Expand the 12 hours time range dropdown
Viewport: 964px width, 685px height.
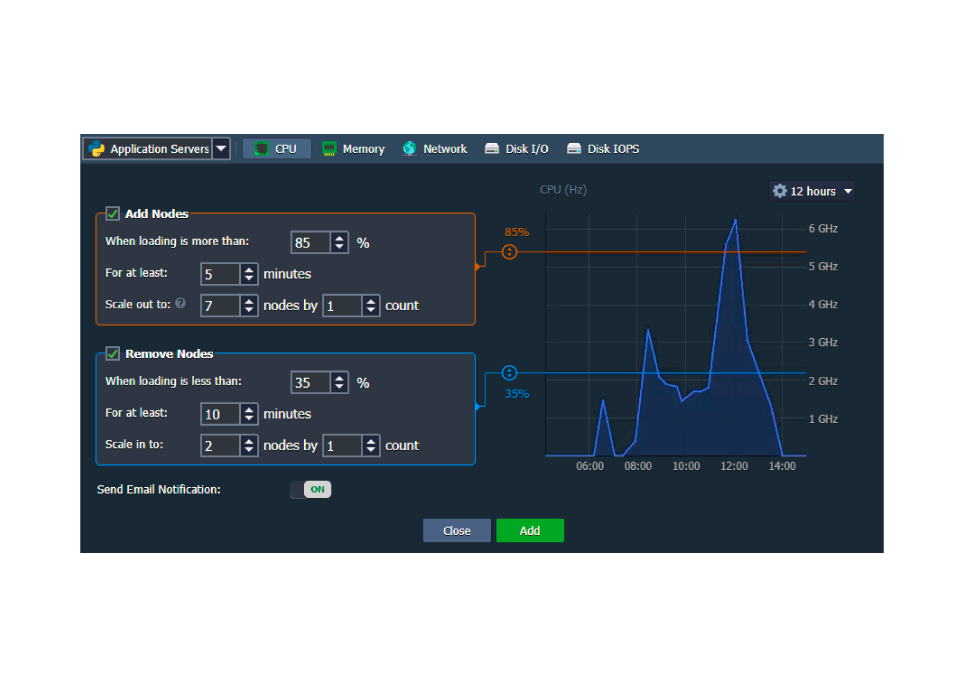pos(848,191)
